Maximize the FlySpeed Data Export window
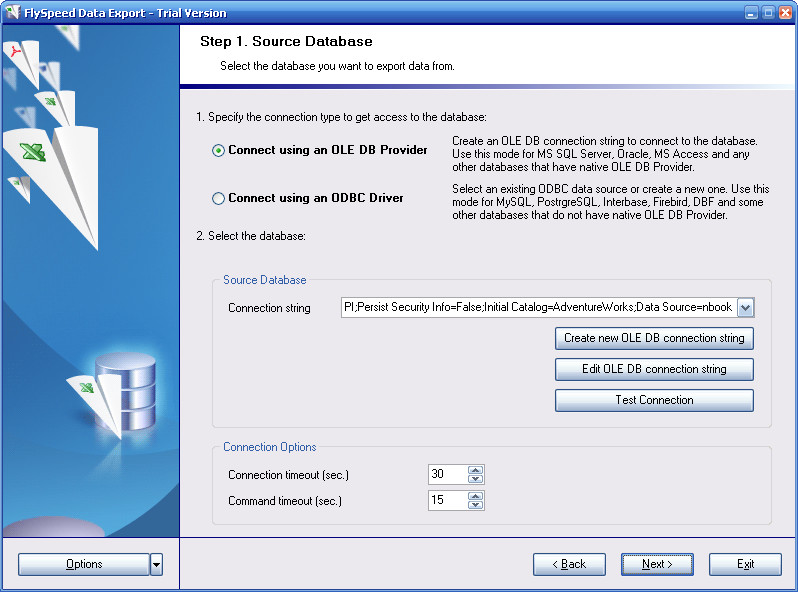 click(768, 13)
